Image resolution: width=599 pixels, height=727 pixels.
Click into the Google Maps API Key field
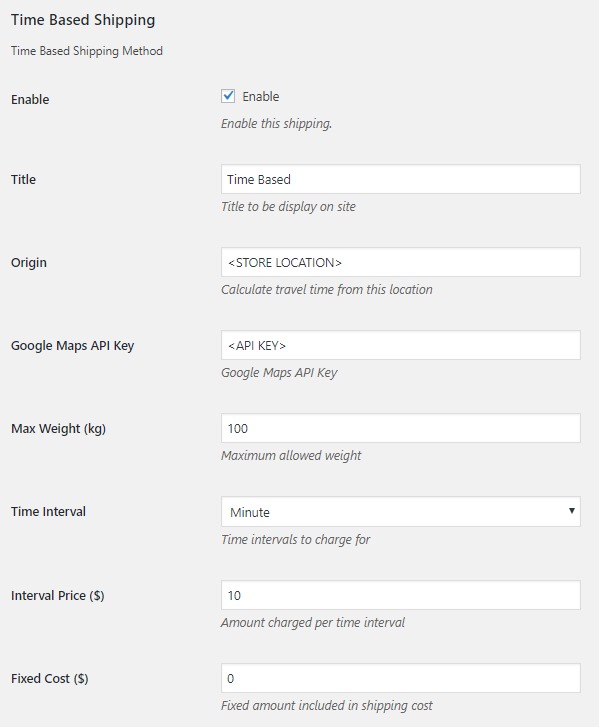pyautogui.click(x=401, y=345)
